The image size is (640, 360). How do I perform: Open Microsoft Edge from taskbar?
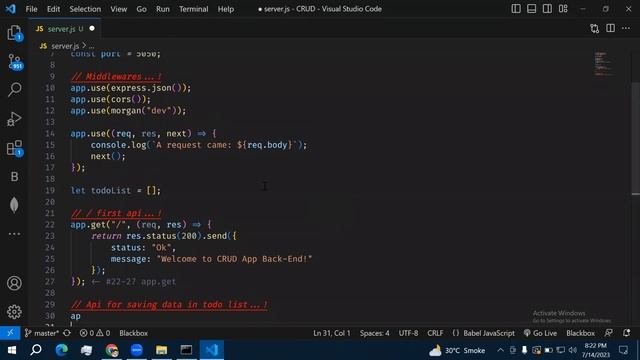tap(62, 350)
